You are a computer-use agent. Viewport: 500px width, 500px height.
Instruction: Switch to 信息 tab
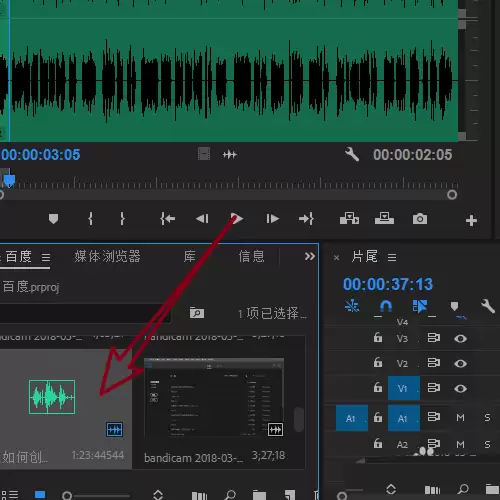click(x=251, y=256)
